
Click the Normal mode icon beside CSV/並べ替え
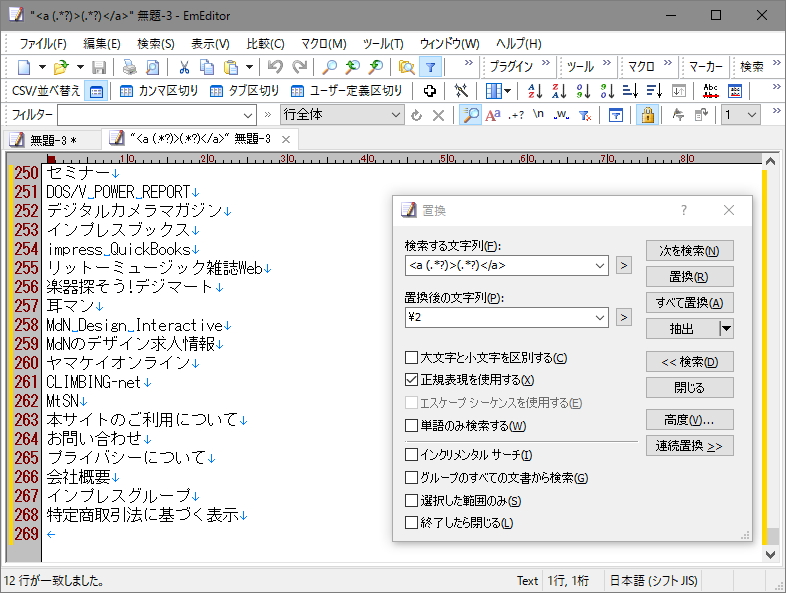(96, 91)
